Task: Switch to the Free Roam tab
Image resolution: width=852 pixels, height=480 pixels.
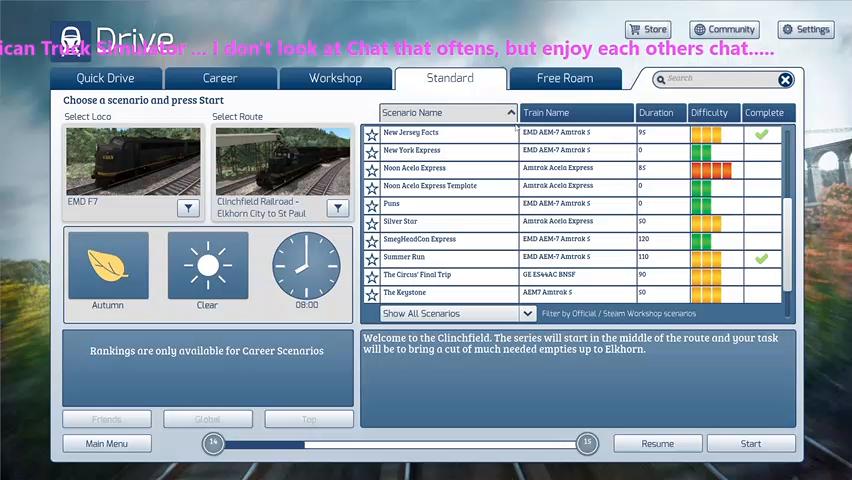Action: point(565,78)
